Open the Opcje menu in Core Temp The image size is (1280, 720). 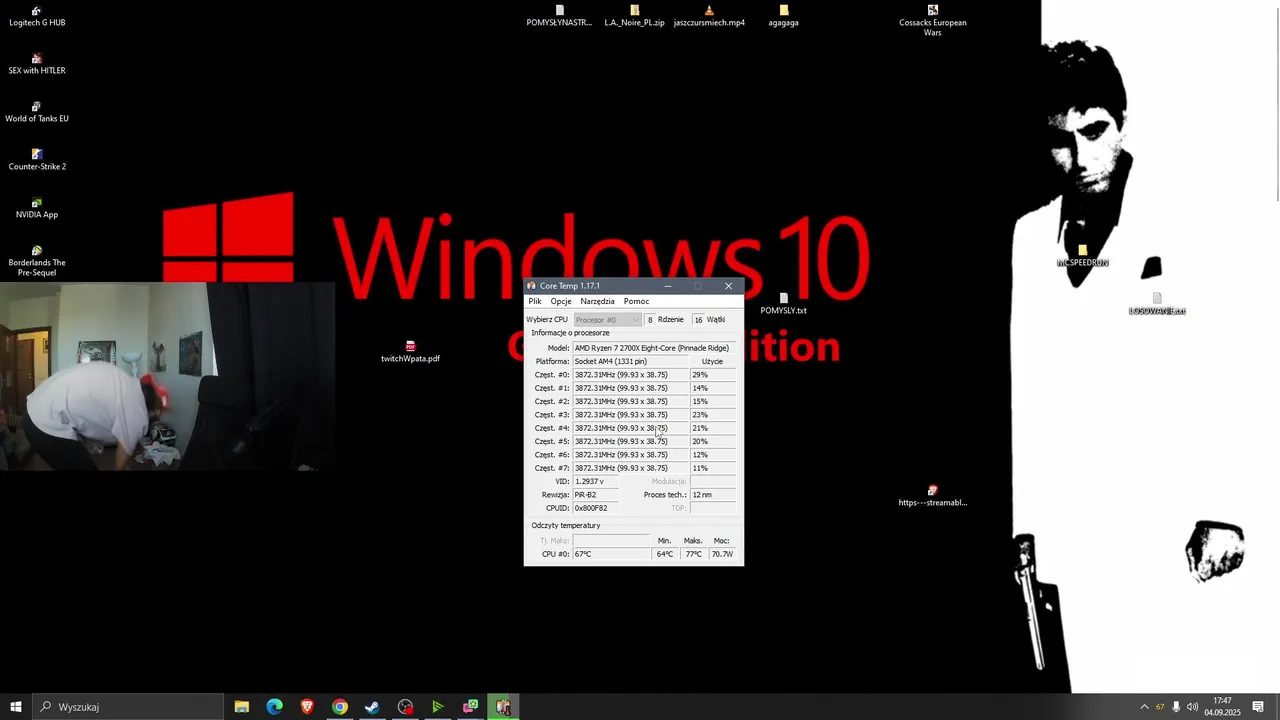pyautogui.click(x=561, y=301)
